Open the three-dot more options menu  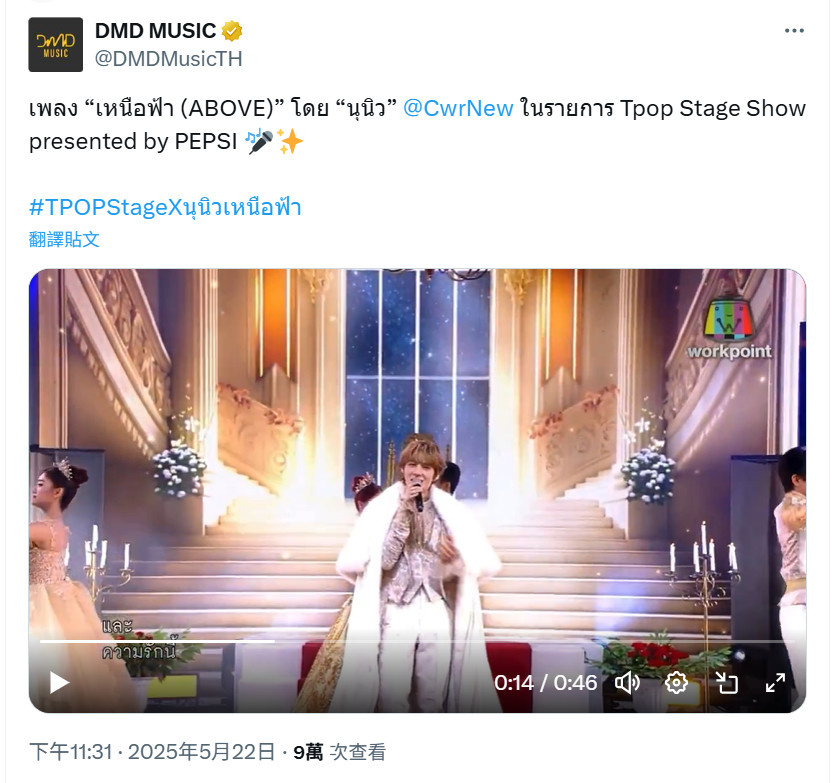point(794,31)
